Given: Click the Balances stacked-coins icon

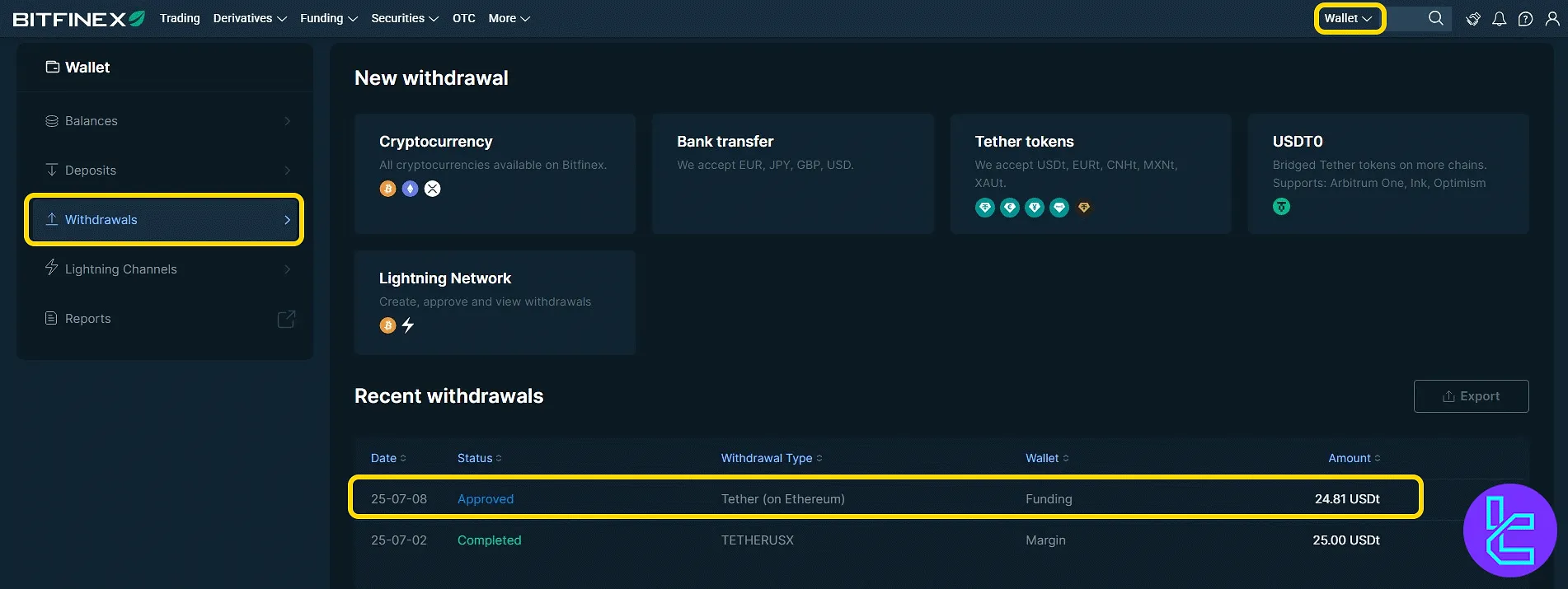Looking at the screenshot, I should pyautogui.click(x=51, y=121).
